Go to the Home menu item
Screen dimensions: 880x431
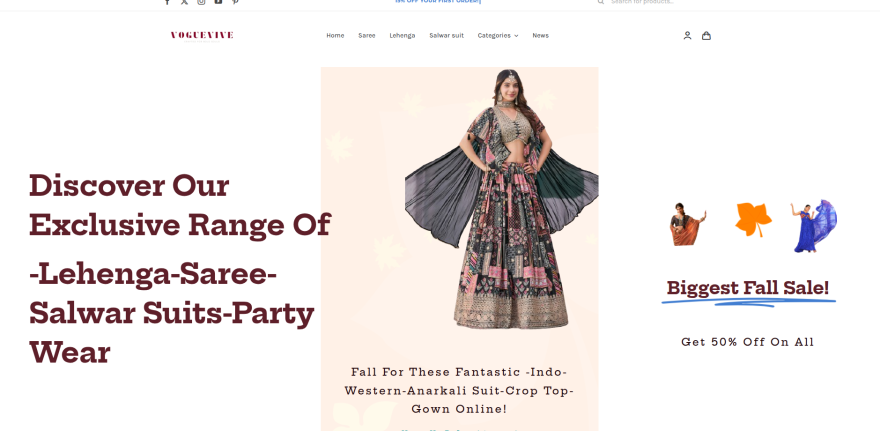pyautogui.click(x=335, y=35)
